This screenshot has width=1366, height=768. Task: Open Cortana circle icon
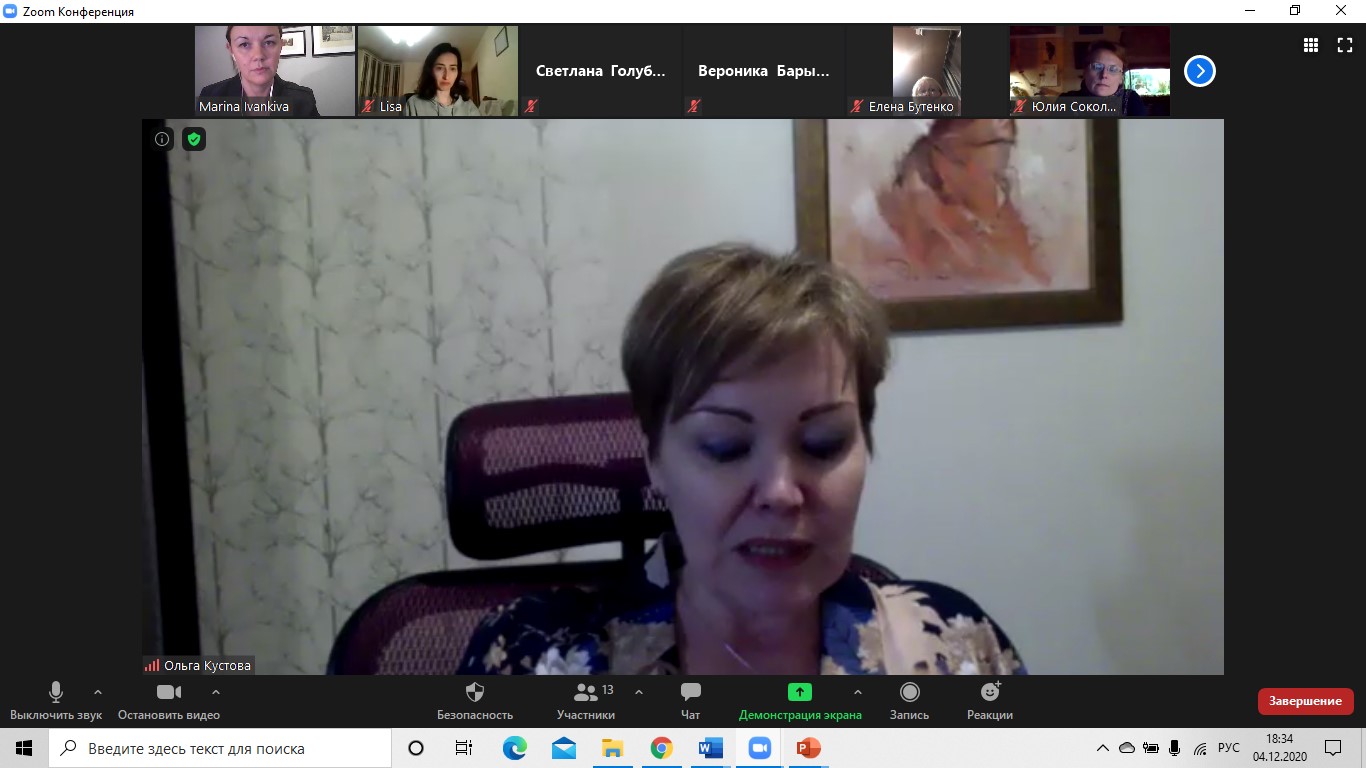pos(416,748)
